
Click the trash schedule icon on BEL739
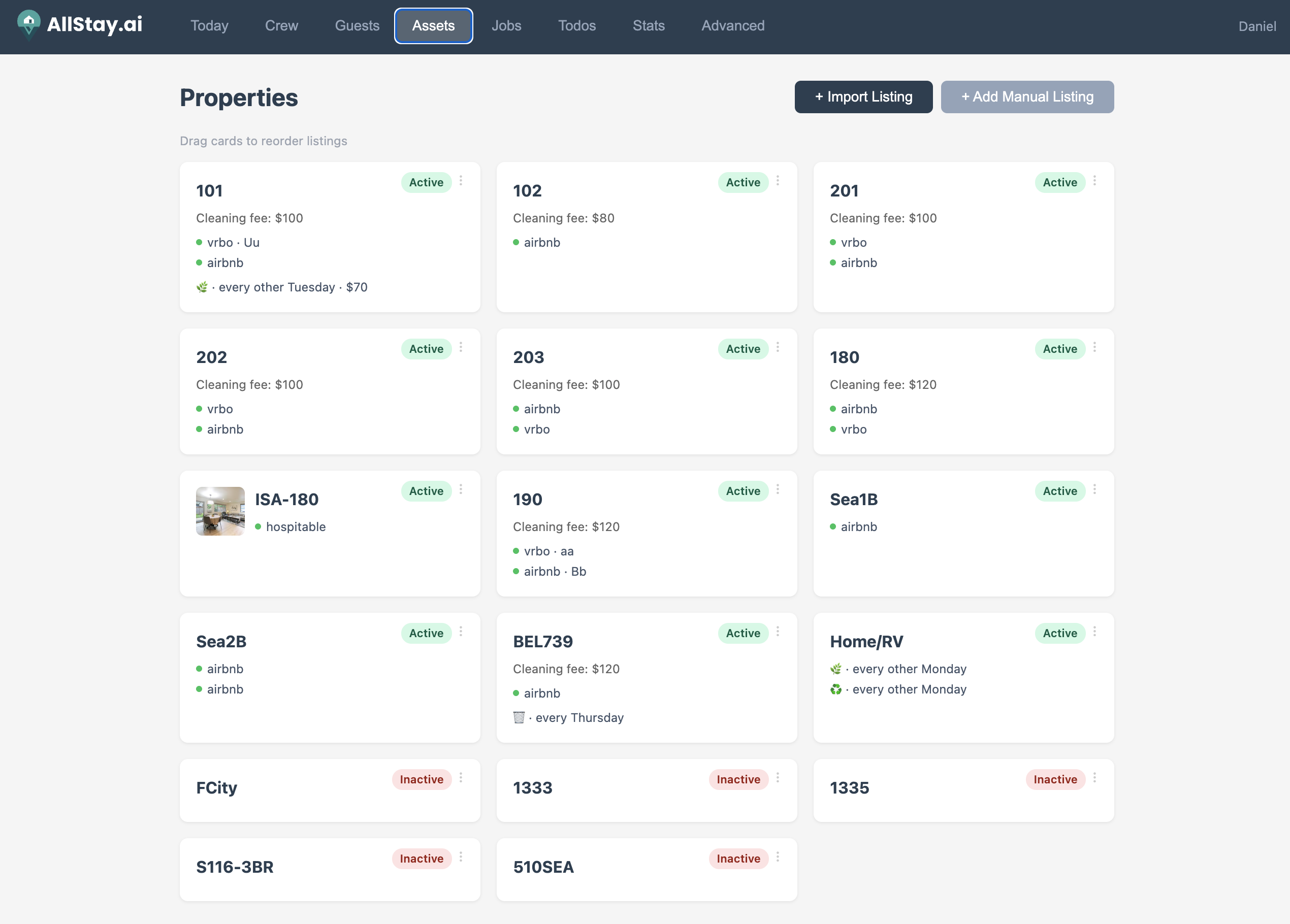click(519, 717)
